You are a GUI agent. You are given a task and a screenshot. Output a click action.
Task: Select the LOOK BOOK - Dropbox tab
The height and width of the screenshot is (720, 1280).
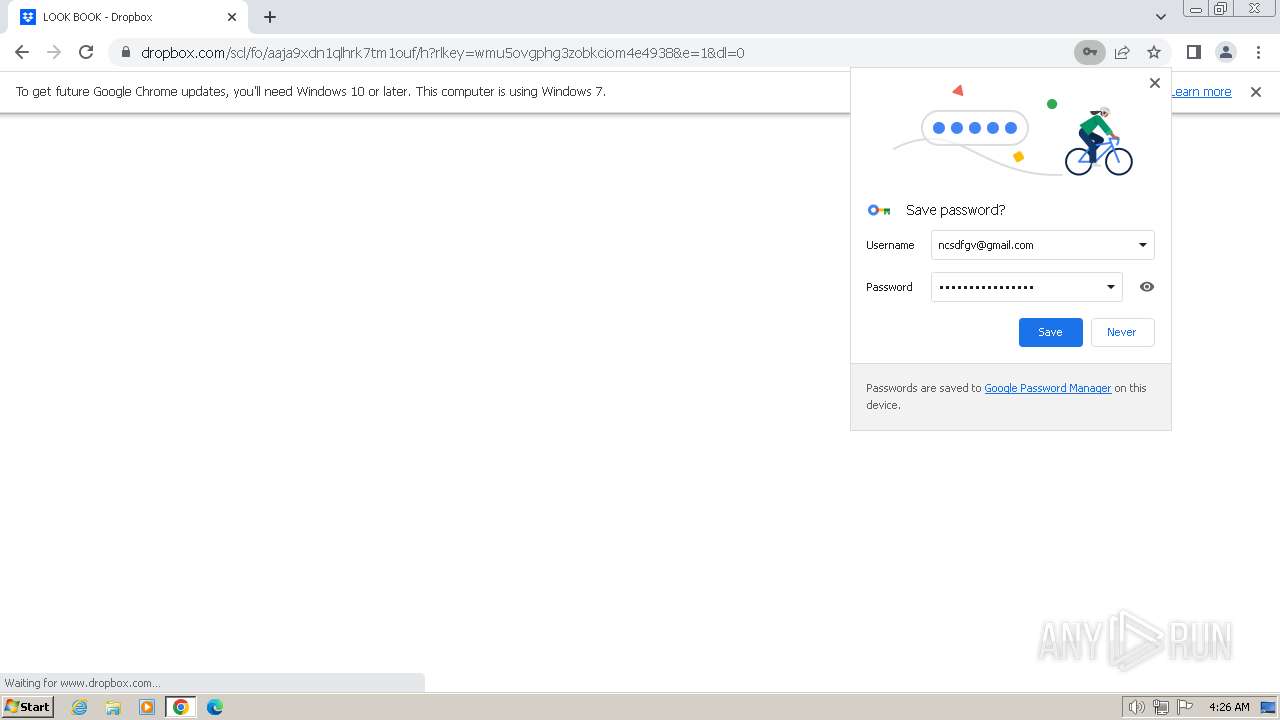point(128,17)
